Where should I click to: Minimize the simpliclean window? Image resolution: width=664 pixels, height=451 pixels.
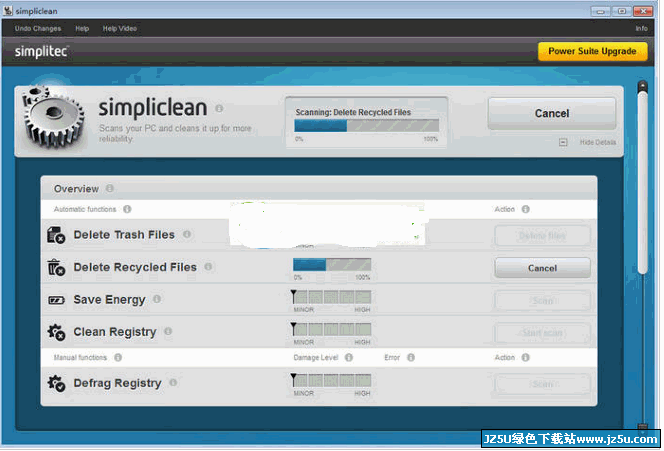(600, 11)
